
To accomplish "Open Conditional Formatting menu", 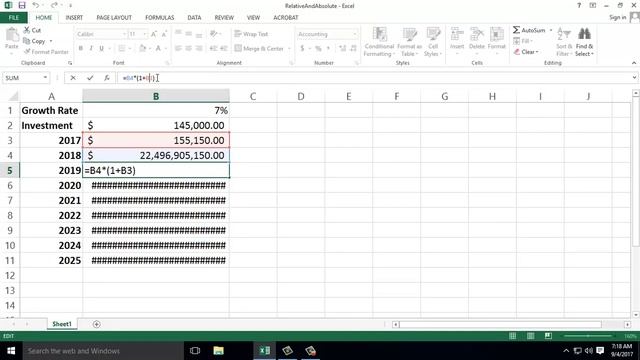I will (x=379, y=42).
